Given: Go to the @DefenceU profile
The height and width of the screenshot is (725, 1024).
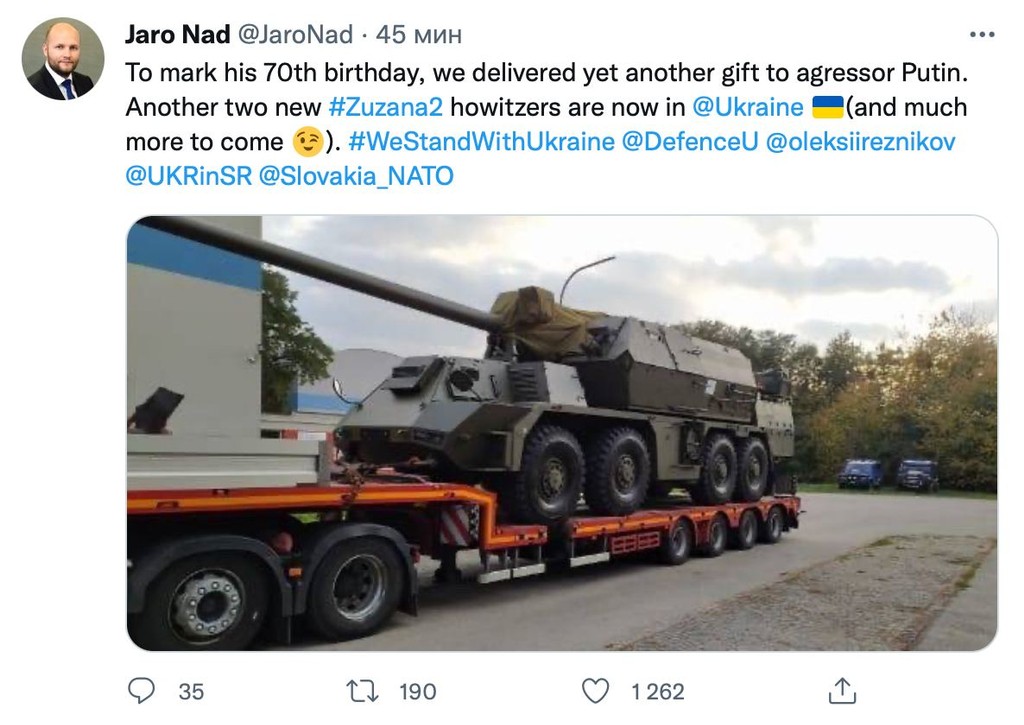Looking at the screenshot, I should click(x=690, y=141).
